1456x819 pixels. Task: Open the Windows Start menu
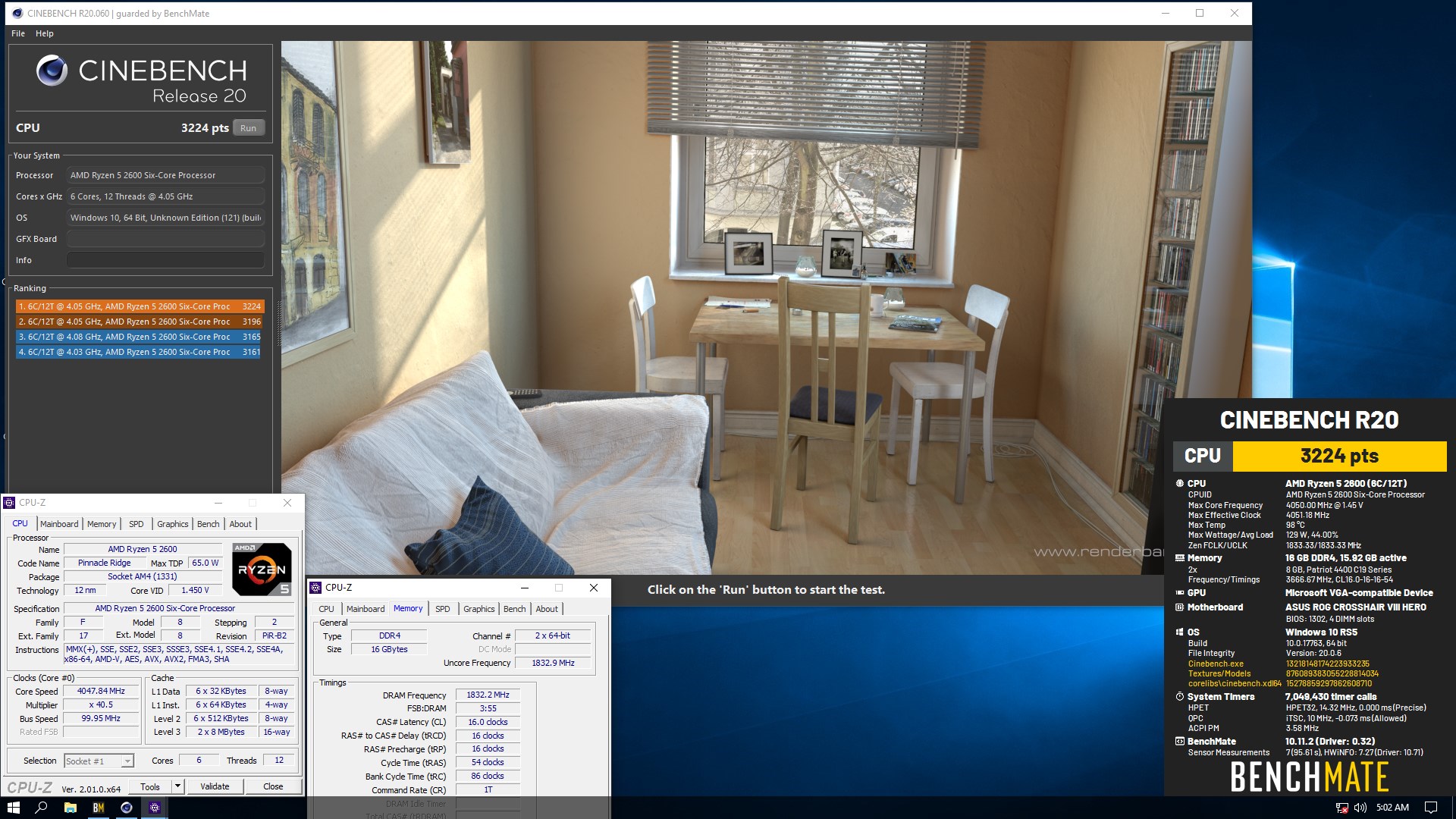(x=14, y=808)
